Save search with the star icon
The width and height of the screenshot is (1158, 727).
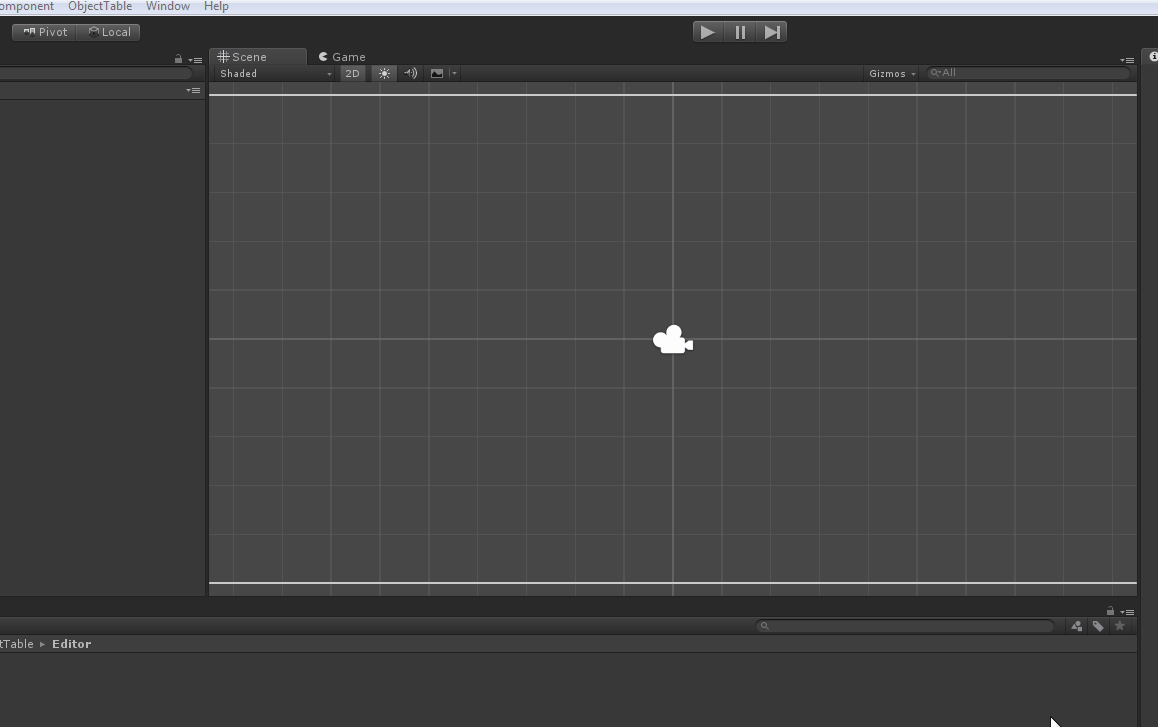[x=1120, y=626]
